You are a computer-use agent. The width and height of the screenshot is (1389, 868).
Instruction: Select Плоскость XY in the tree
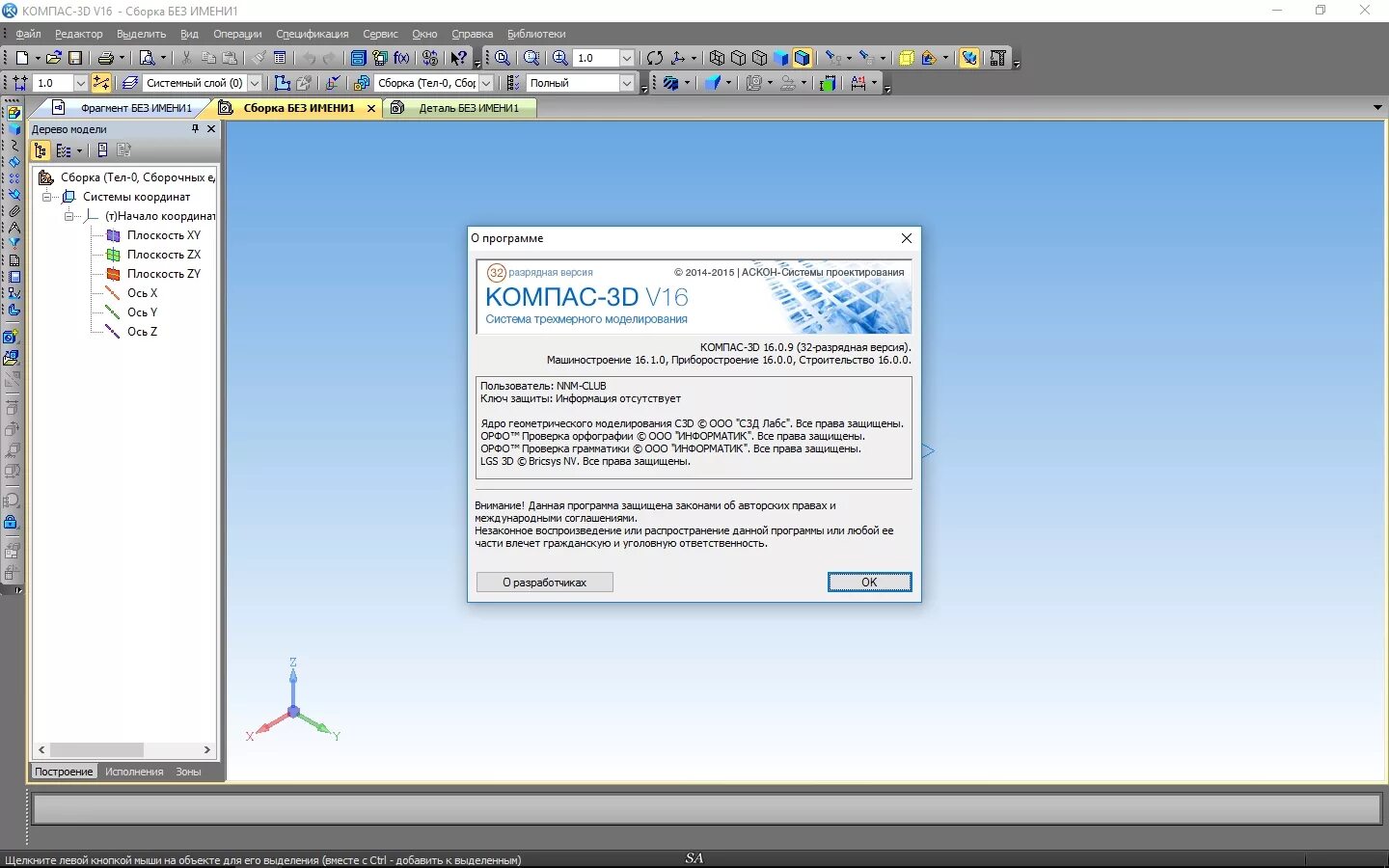(163, 235)
